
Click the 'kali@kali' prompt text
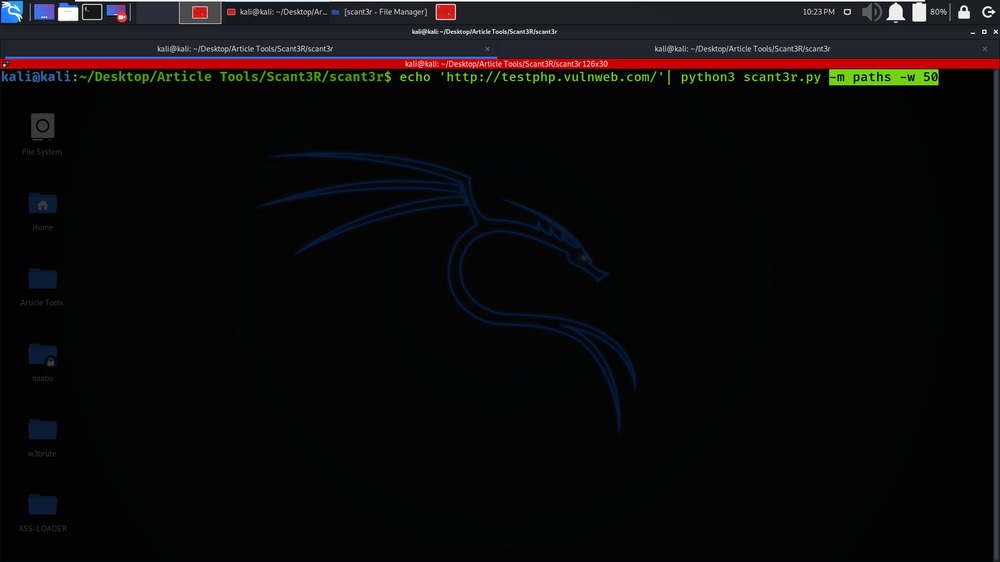click(36, 77)
